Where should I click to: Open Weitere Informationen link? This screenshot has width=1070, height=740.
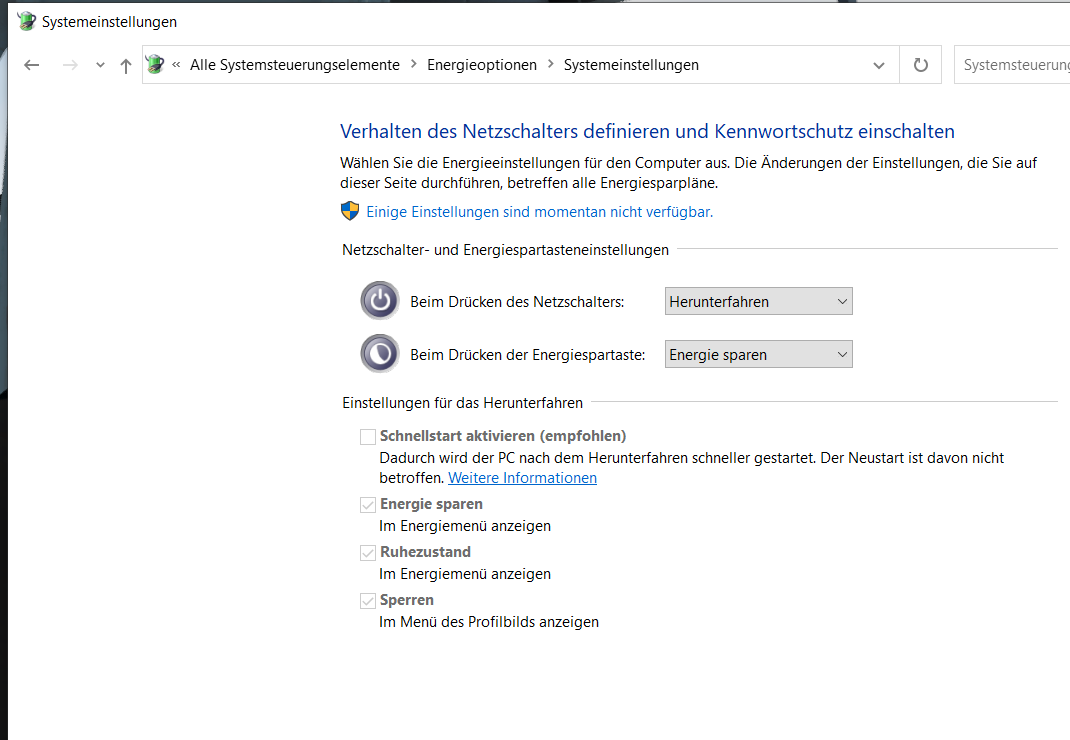523,478
